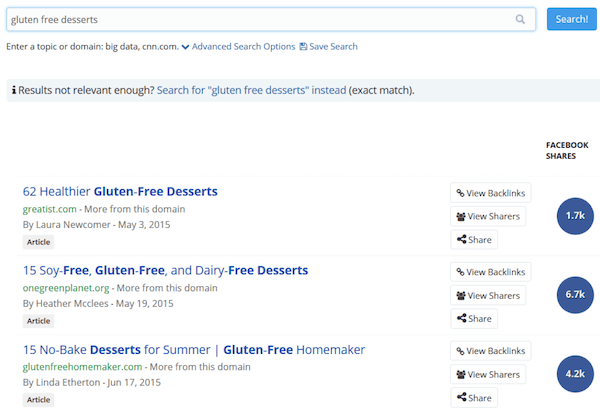Click the 6.7k Facebook shares badge
Screen dimensions: 600x410
click(574, 295)
